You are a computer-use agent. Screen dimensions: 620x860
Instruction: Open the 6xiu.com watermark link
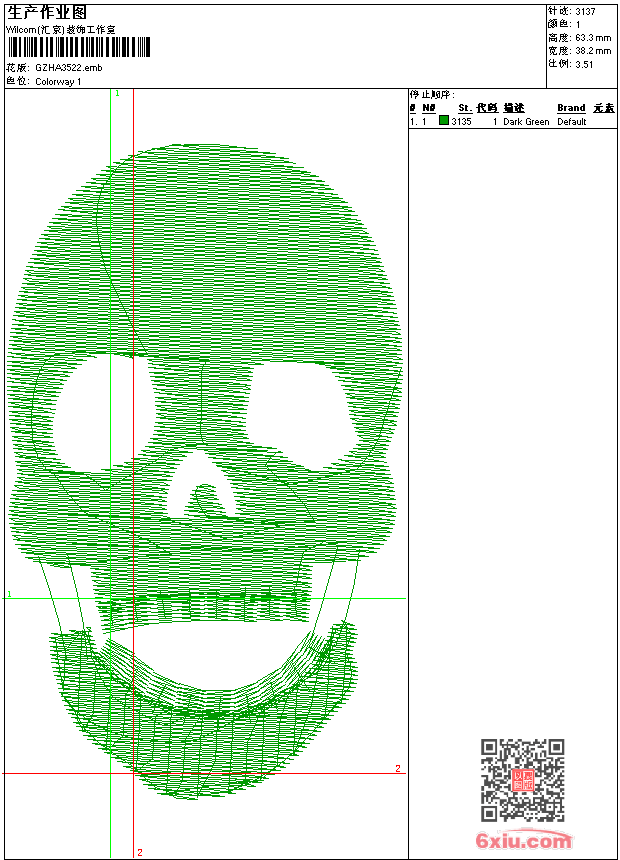pyautogui.click(x=524, y=840)
